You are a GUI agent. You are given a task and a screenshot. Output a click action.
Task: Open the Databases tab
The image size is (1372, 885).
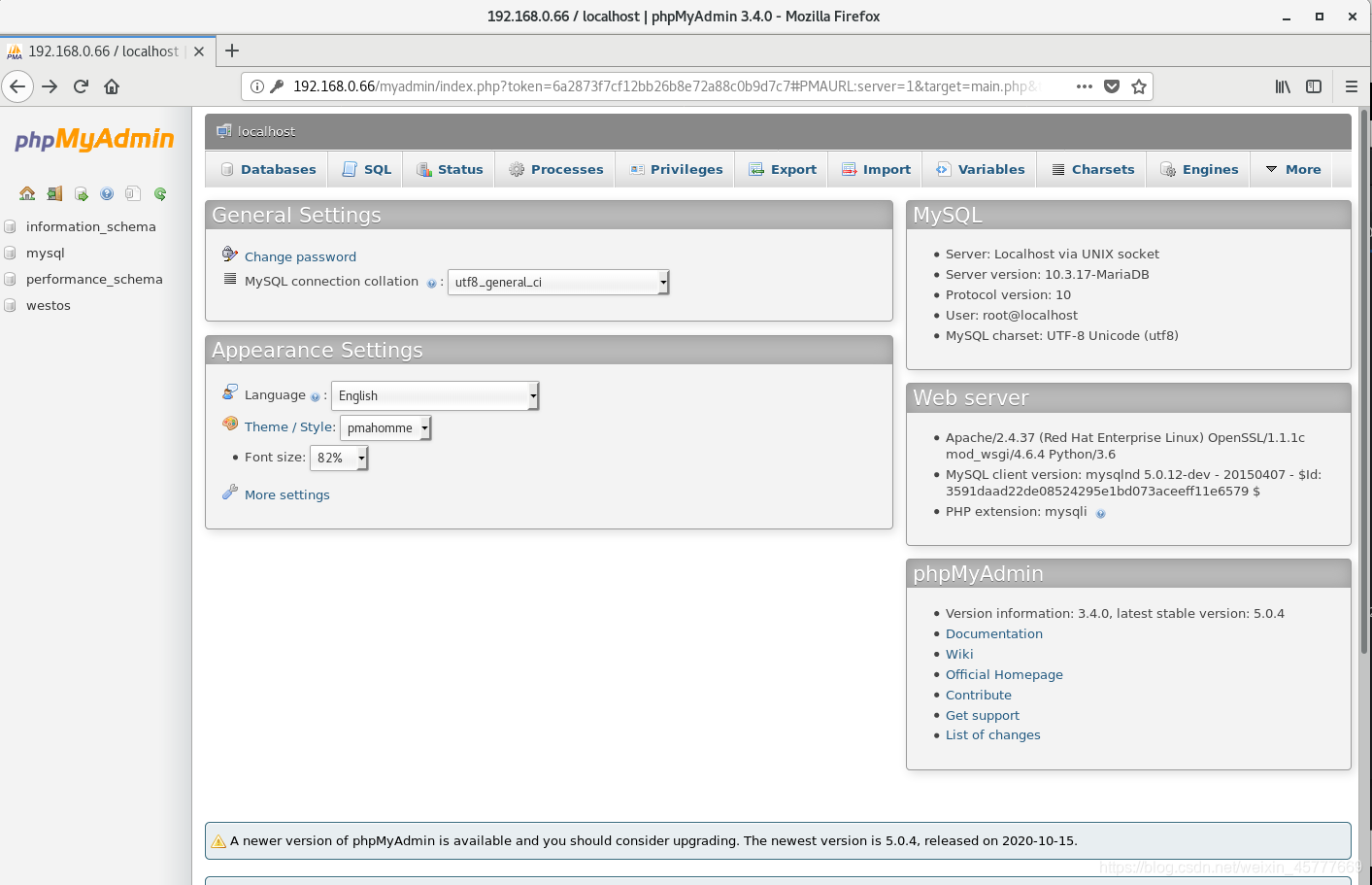pyautogui.click(x=268, y=169)
